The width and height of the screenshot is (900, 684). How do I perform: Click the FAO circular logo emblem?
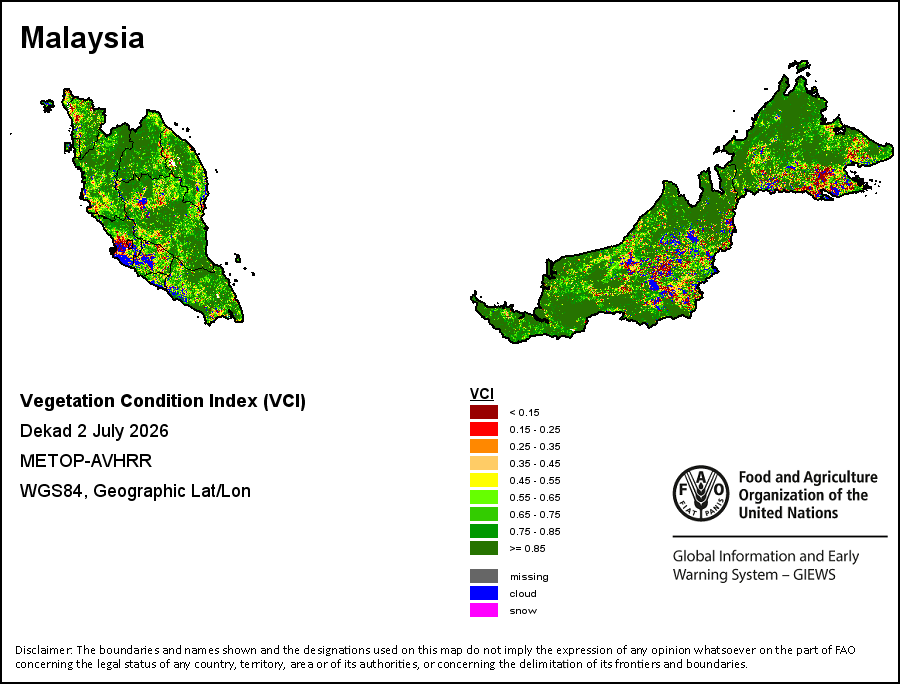pyautogui.click(x=701, y=493)
